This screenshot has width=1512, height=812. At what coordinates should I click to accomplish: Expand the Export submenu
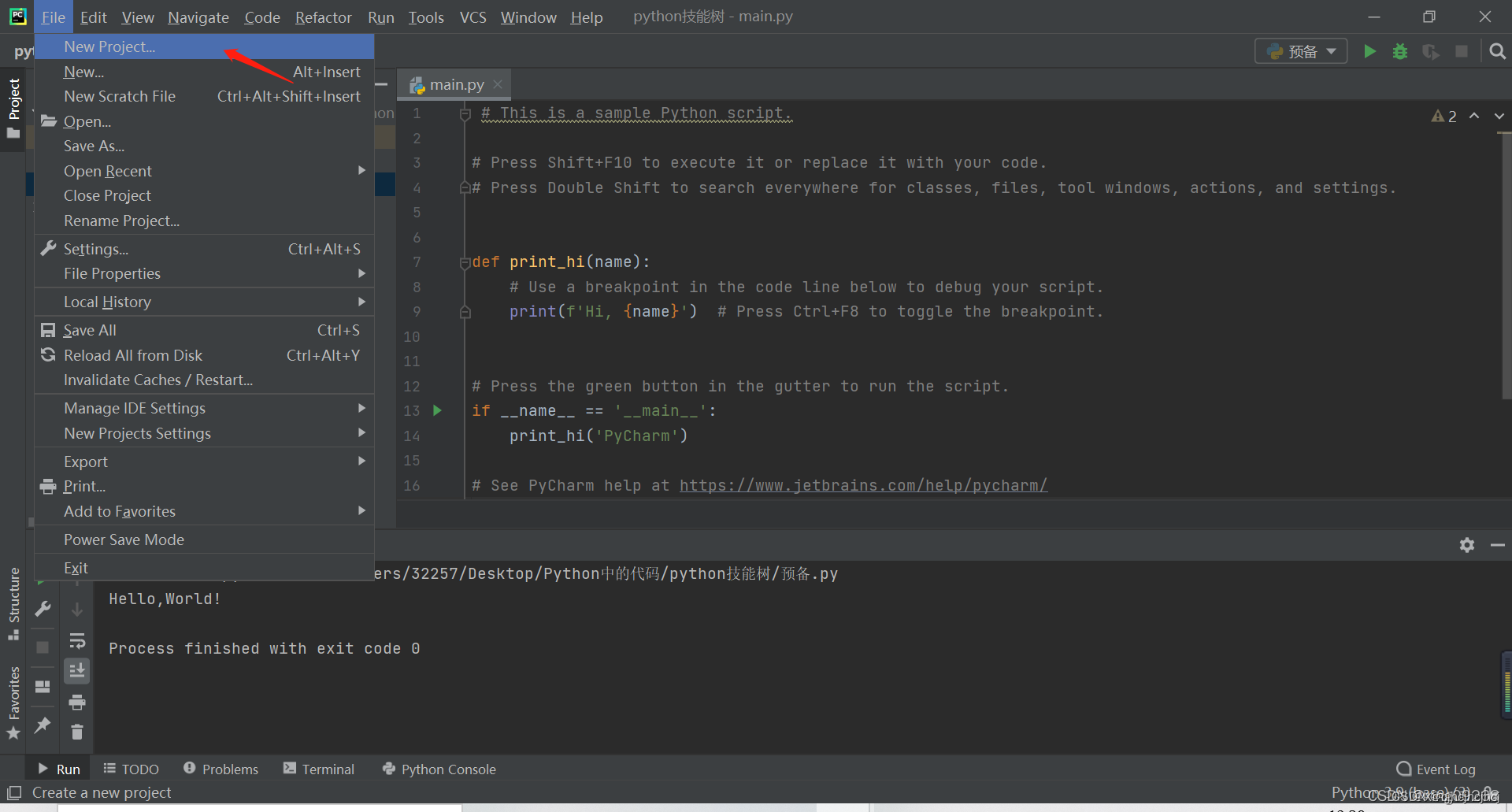pos(204,462)
